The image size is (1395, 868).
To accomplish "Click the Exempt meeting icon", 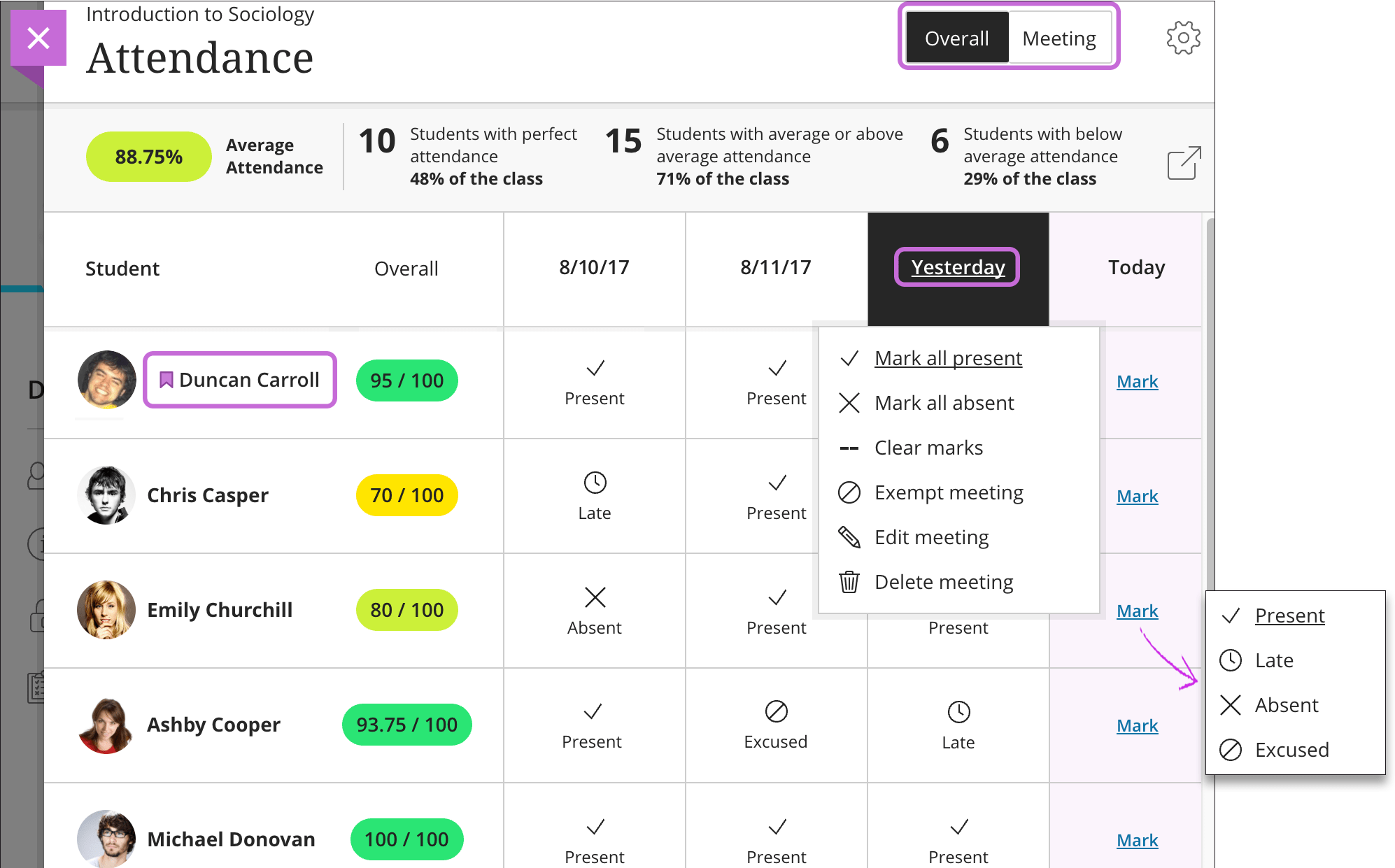I will tap(849, 492).
